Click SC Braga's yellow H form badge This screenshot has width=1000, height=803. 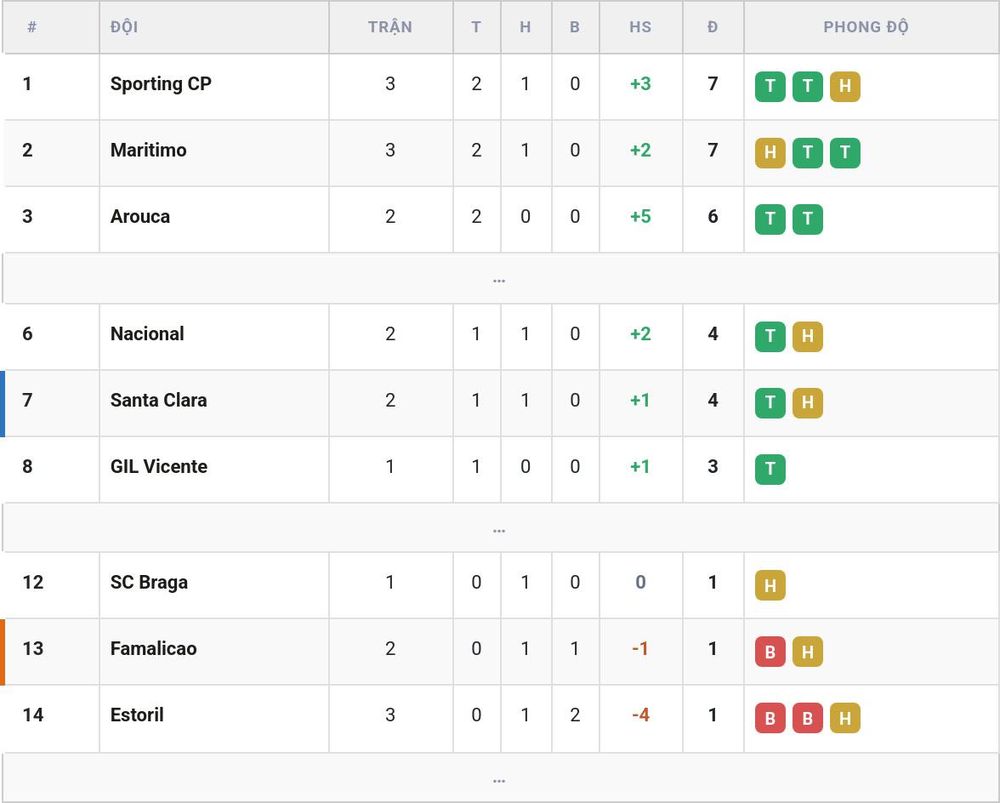[x=770, y=585]
